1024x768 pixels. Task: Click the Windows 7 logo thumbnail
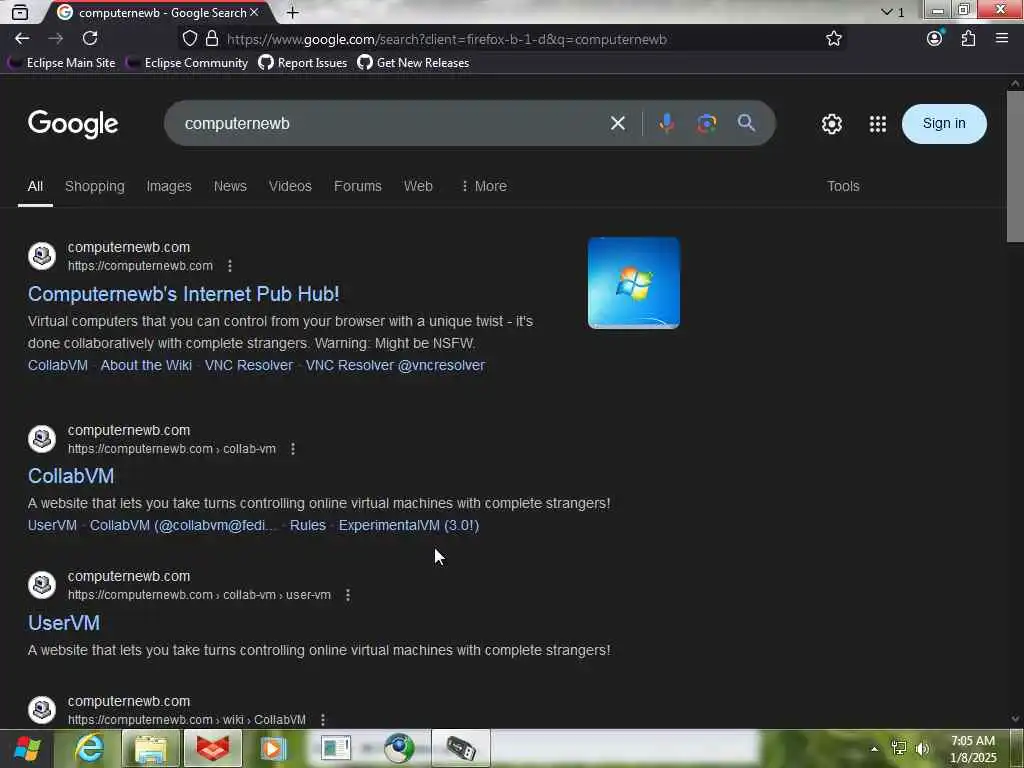pyautogui.click(x=633, y=283)
